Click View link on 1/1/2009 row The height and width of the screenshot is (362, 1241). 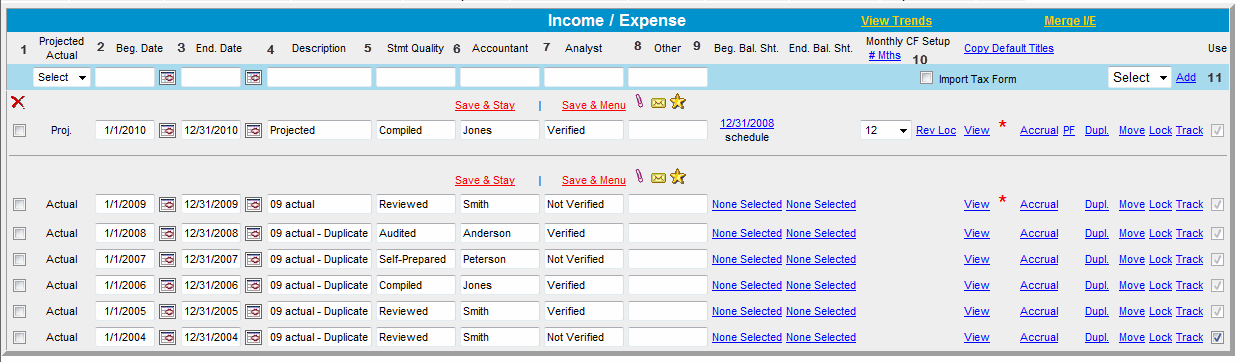977,204
